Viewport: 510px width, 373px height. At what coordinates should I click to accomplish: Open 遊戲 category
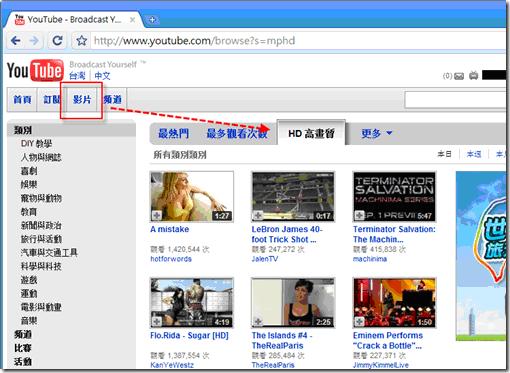pyautogui.click(x=29, y=280)
